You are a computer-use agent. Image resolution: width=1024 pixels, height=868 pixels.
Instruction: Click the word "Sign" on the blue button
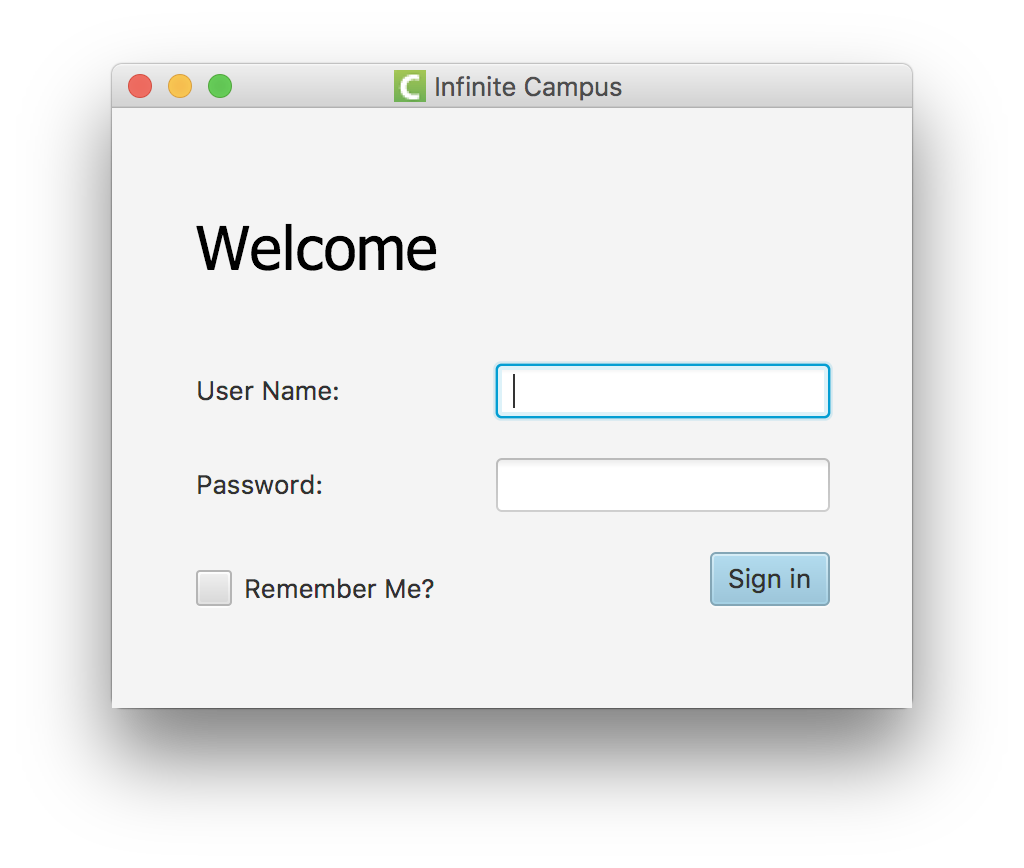pyautogui.click(x=754, y=579)
